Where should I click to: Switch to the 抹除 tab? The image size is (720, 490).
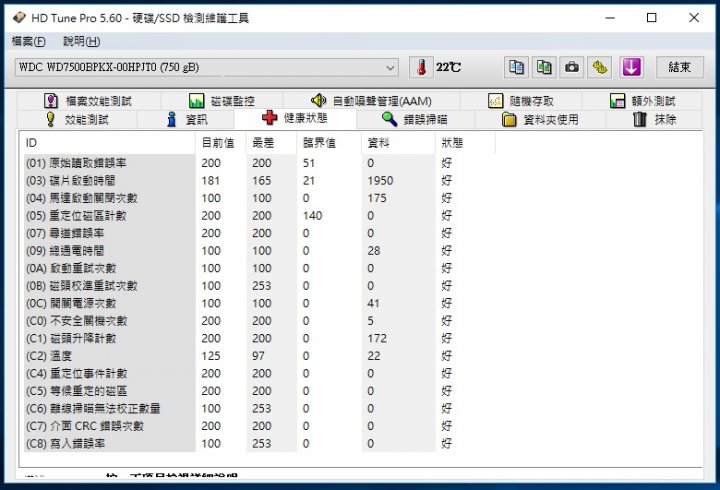click(x=654, y=120)
